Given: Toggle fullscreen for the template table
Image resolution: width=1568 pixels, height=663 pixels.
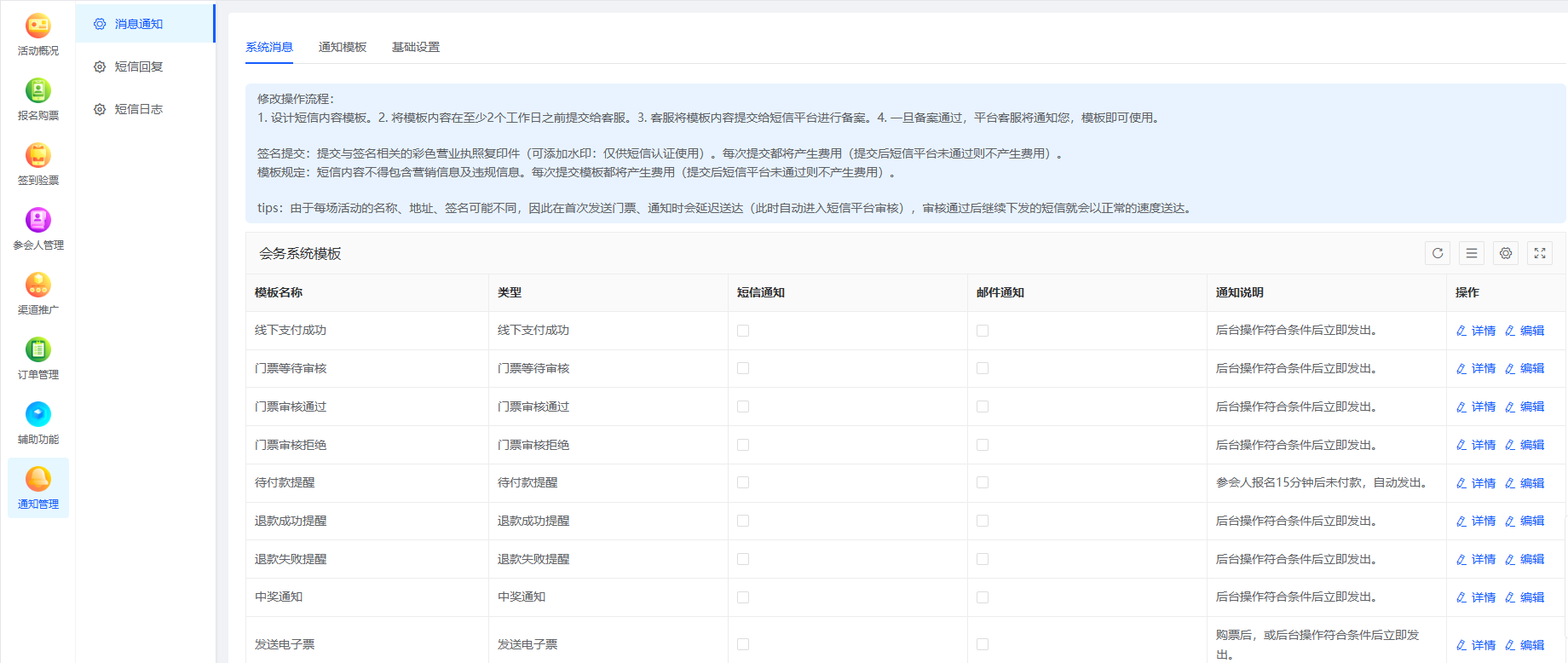Looking at the screenshot, I should [1540, 253].
